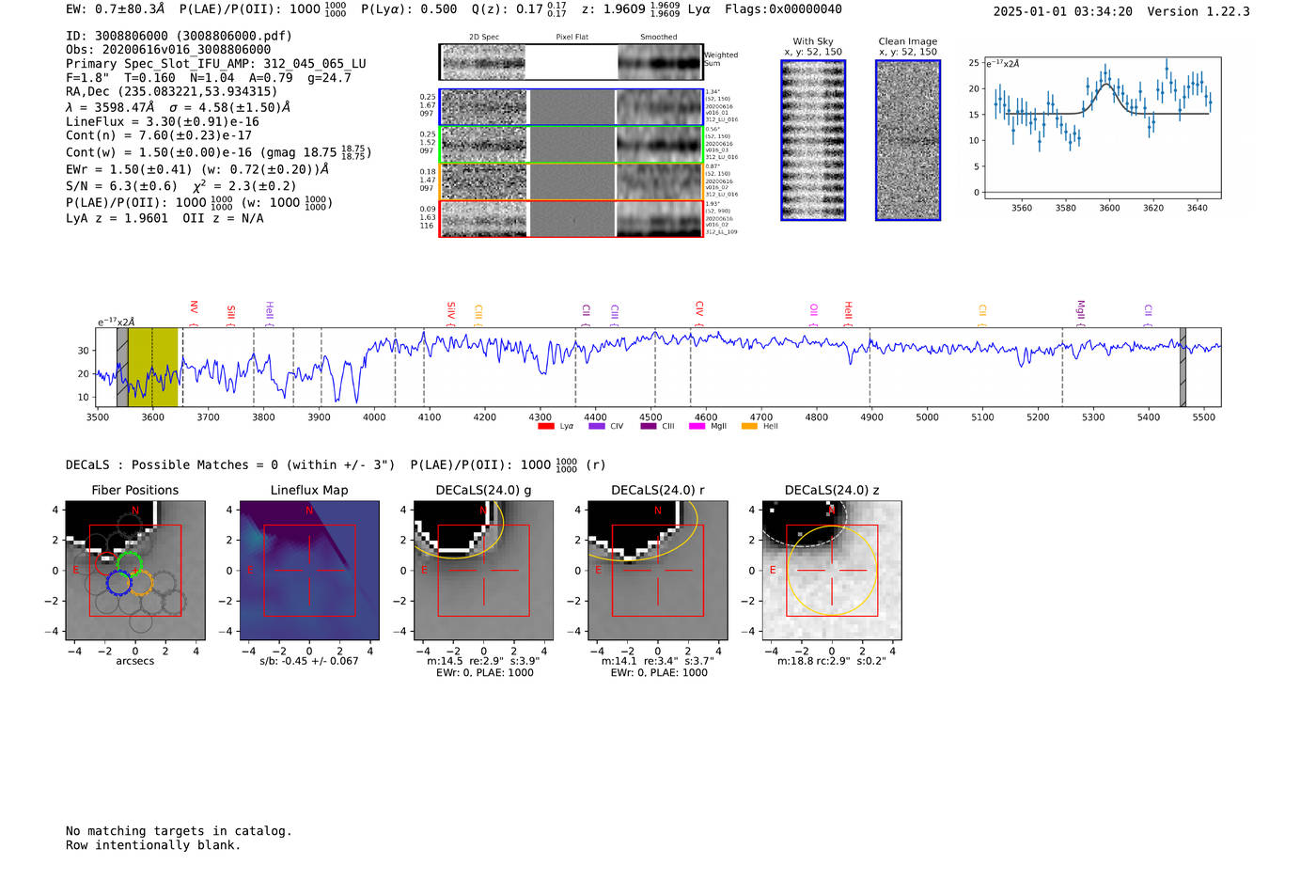Open the With Sky cutout image
The width and height of the screenshot is (1316, 896).
(813, 141)
